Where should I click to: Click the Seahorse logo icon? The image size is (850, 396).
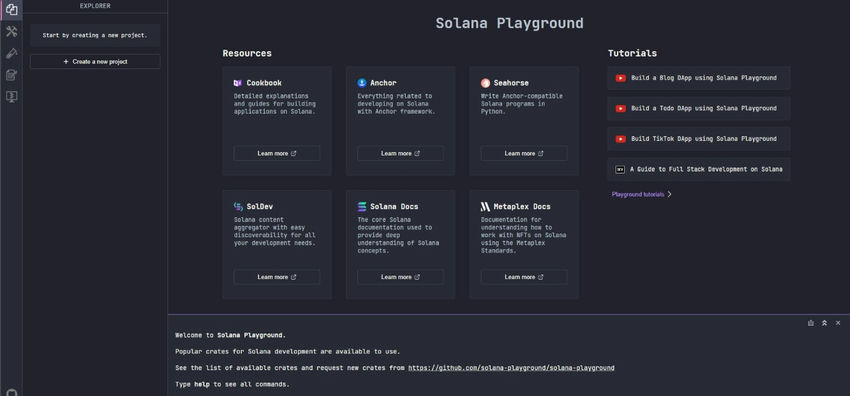point(485,83)
